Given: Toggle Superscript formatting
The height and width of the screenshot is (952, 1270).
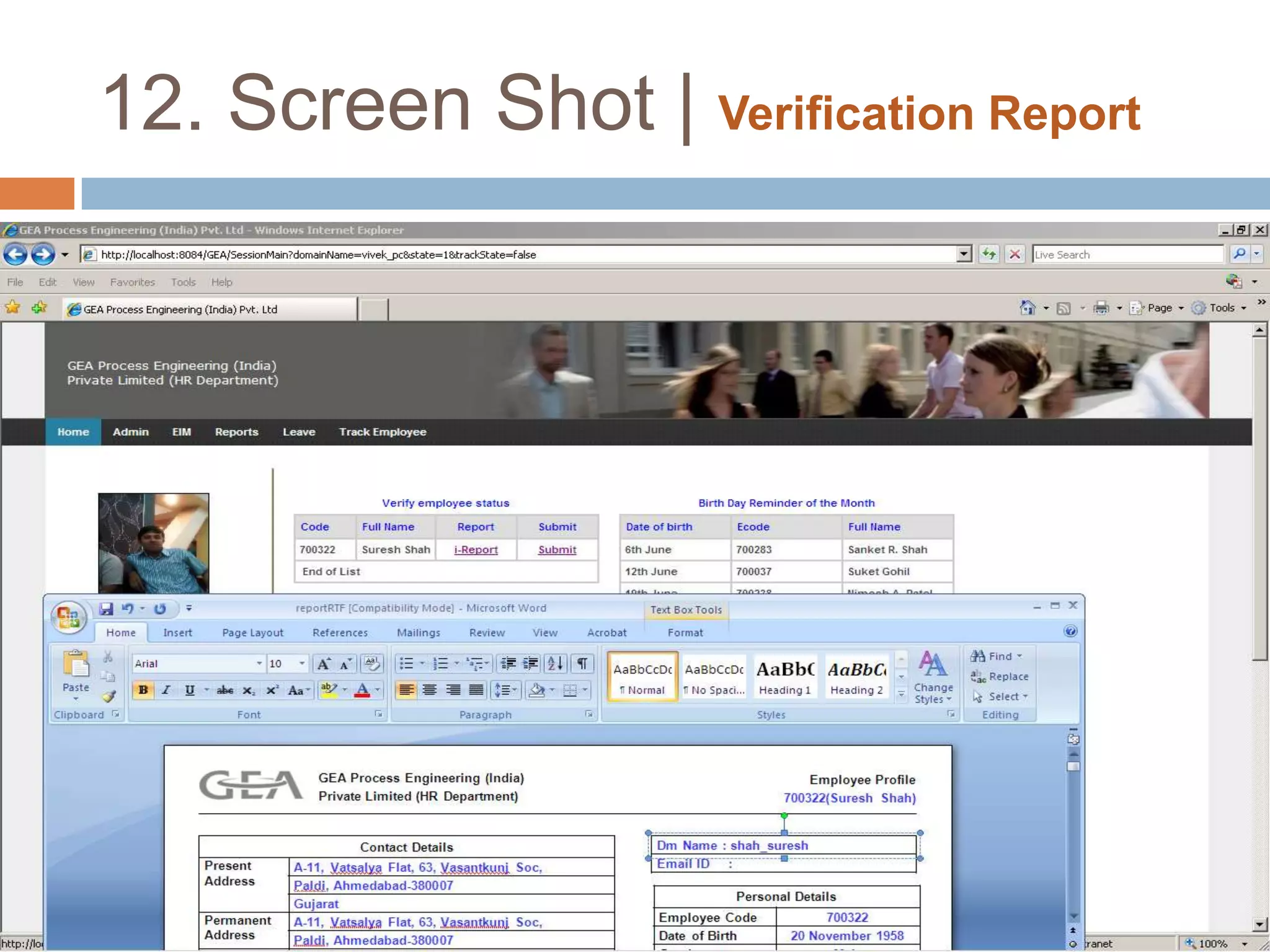Looking at the screenshot, I should (272, 690).
